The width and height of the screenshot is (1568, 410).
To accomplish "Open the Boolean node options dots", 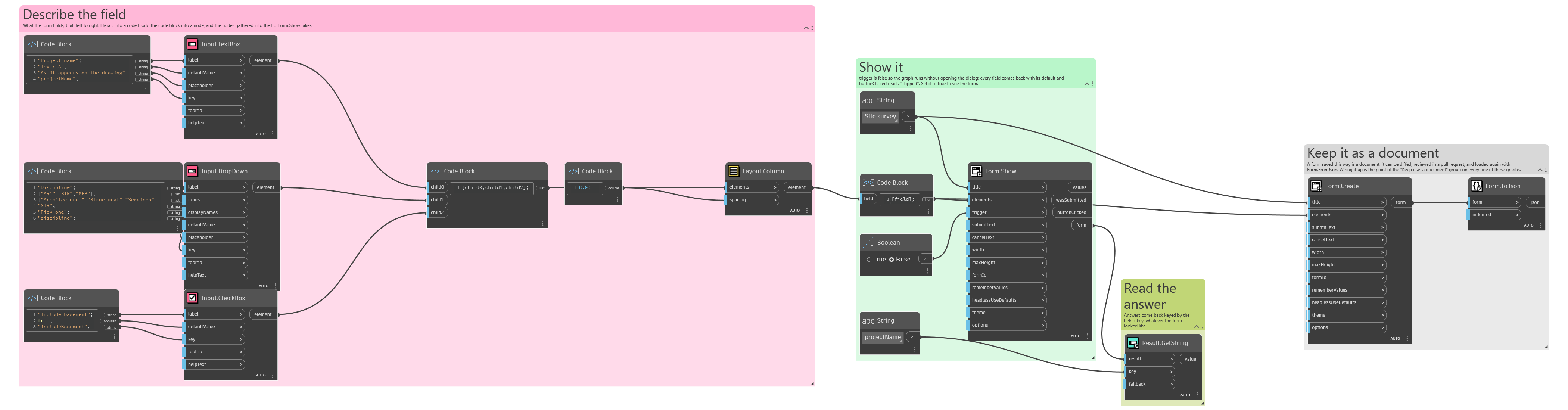I will point(928,271).
